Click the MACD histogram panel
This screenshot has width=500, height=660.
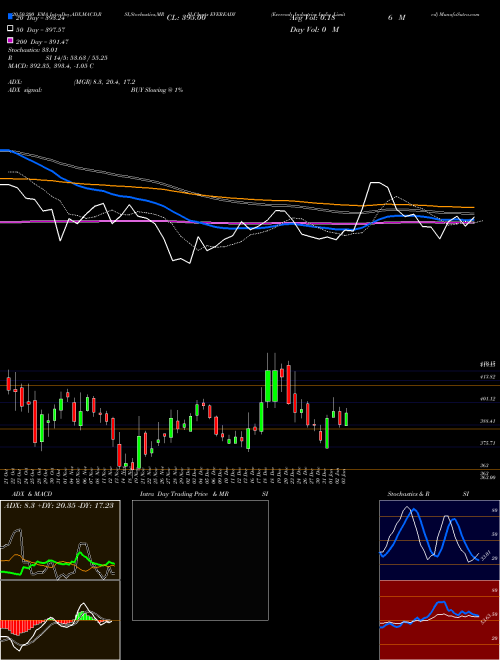[60, 620]
